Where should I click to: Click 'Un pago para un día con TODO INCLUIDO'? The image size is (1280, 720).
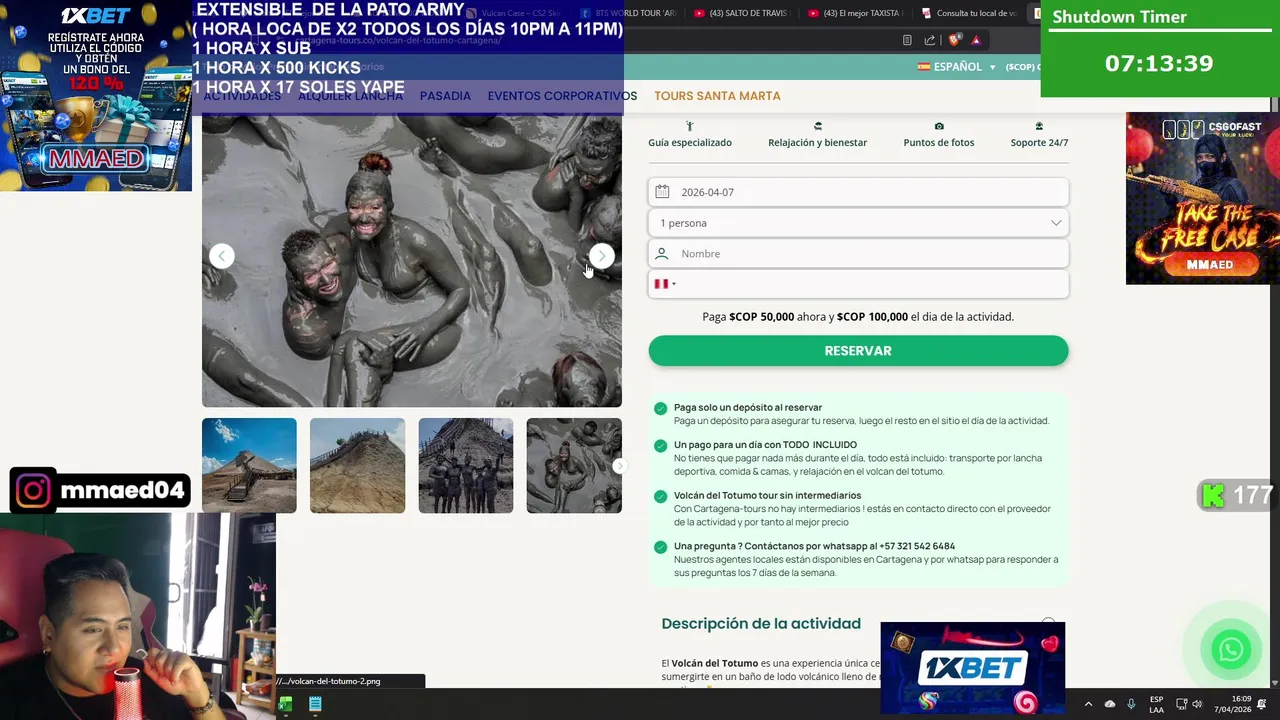(765, 445)
